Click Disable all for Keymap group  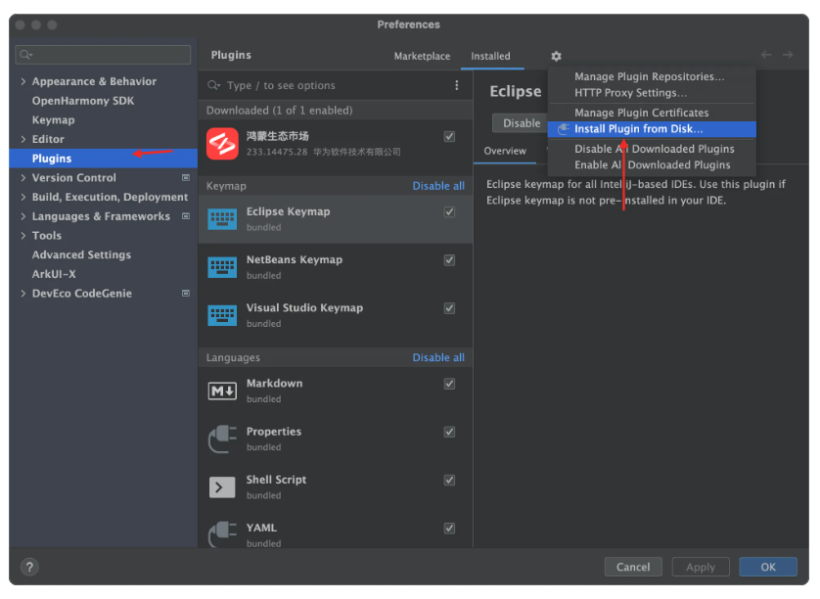(x=438, y=186)
